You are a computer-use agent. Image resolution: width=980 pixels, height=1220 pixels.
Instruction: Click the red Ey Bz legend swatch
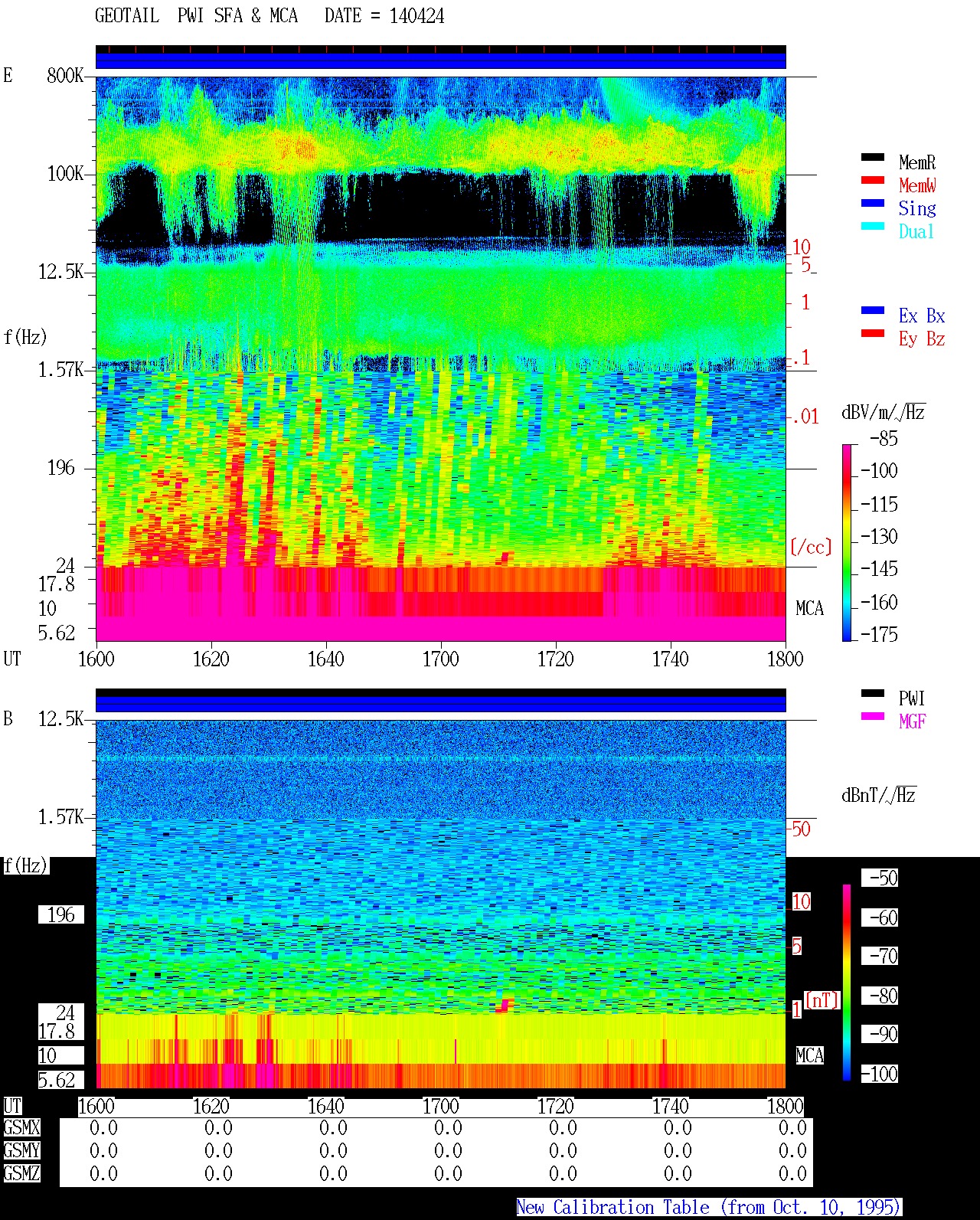pyautogui.click(x=873, y=334)
